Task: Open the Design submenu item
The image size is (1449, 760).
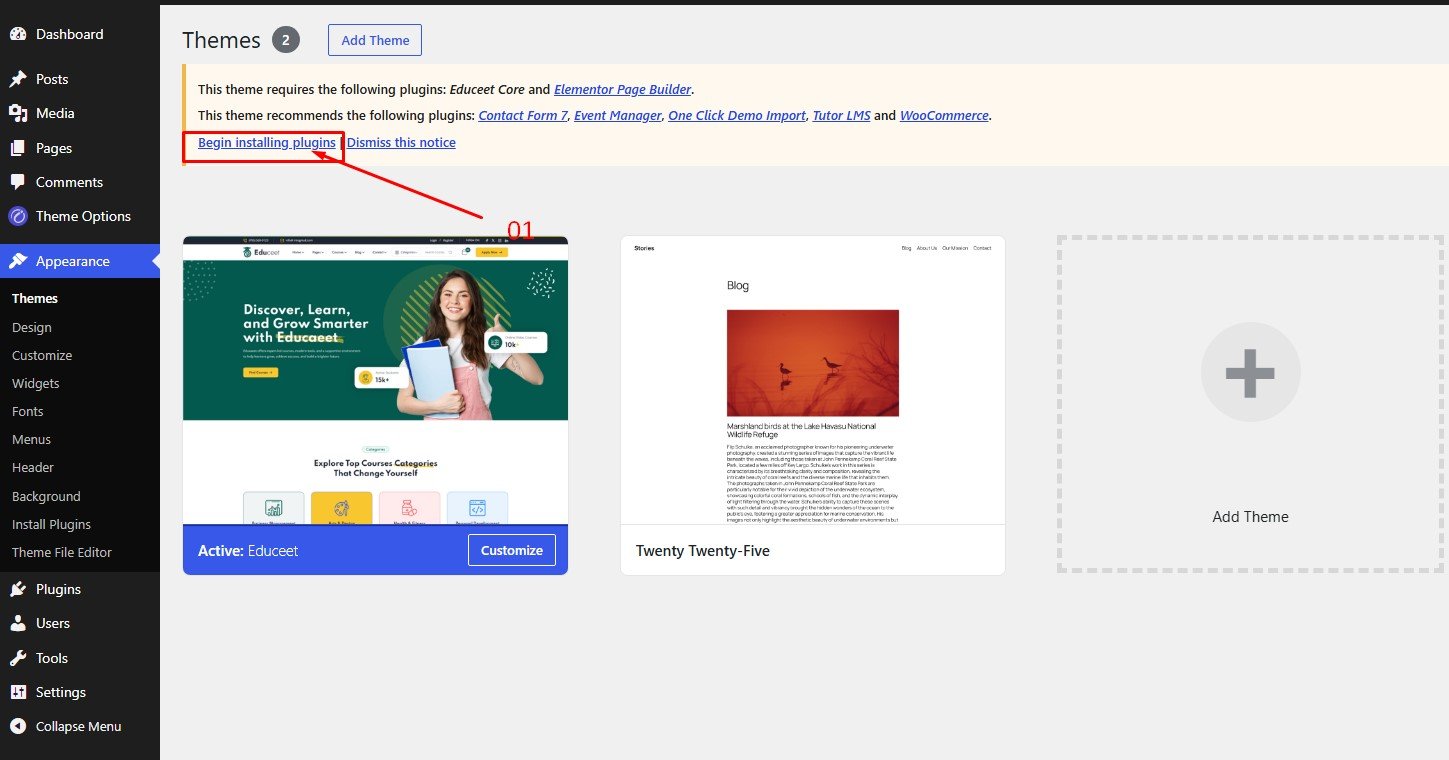Action: 32,327
